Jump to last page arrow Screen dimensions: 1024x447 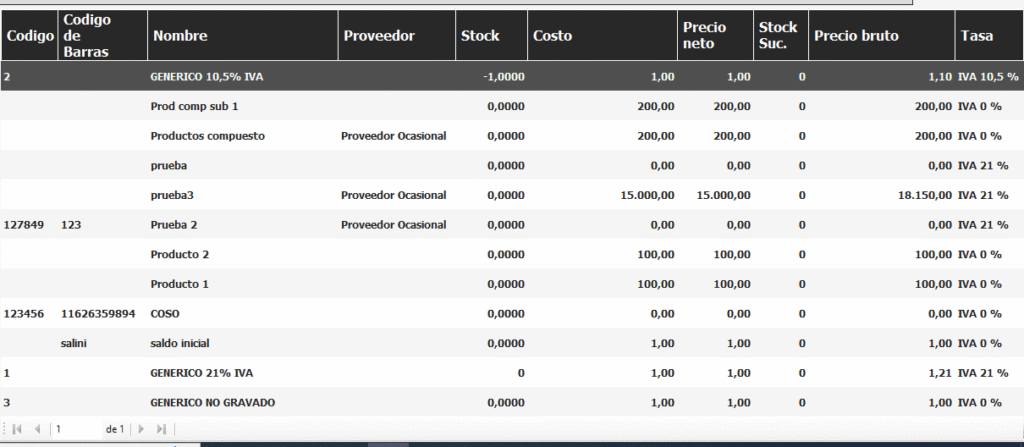click(161, 429)
